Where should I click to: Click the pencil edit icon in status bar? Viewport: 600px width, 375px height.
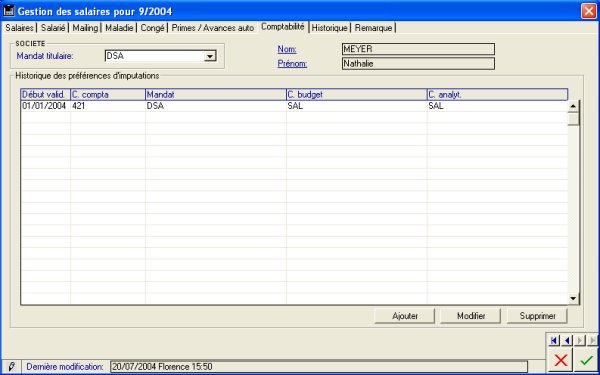(11, 367)
